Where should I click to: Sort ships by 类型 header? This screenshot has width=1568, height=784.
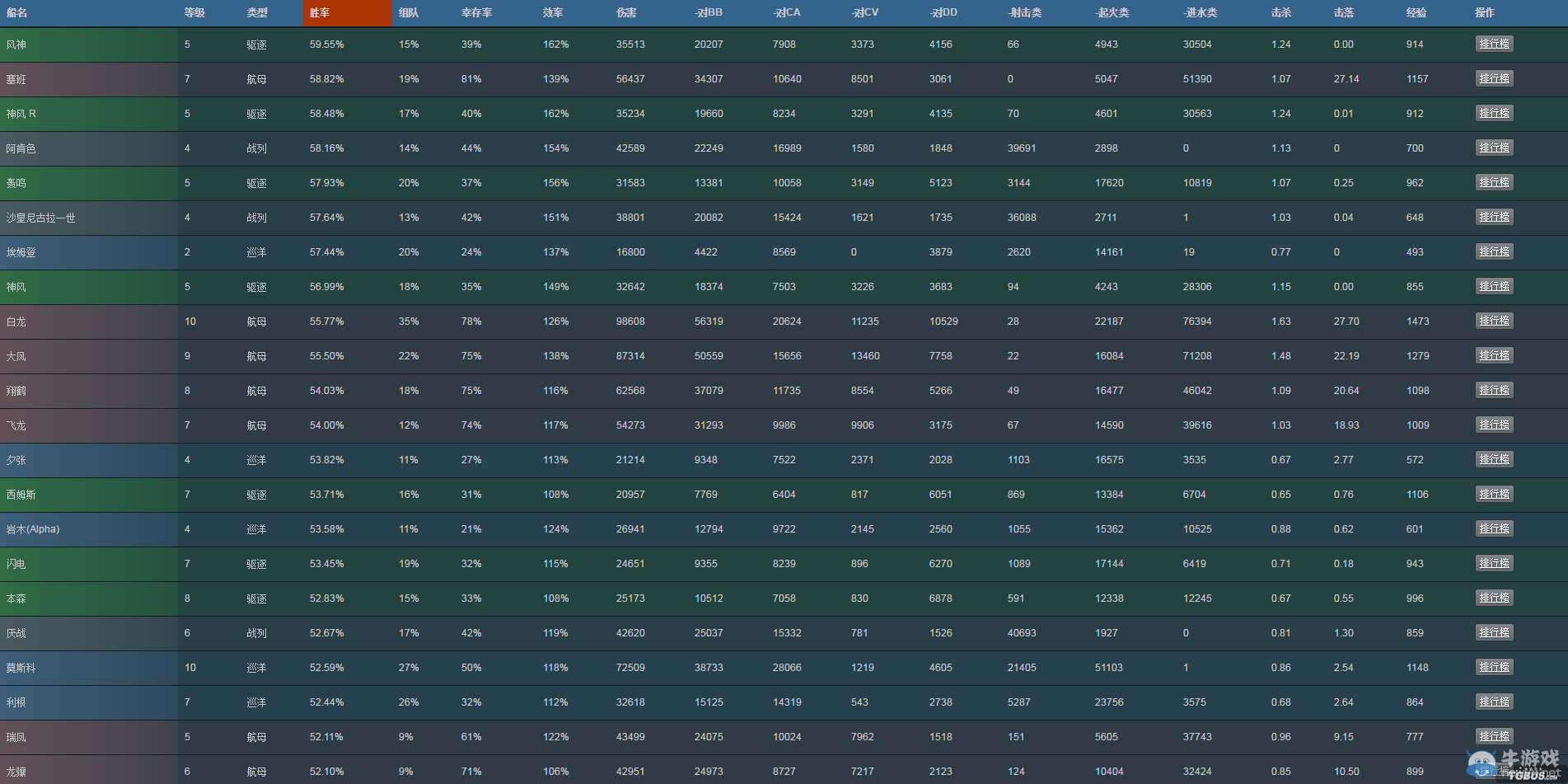point(257,13)
